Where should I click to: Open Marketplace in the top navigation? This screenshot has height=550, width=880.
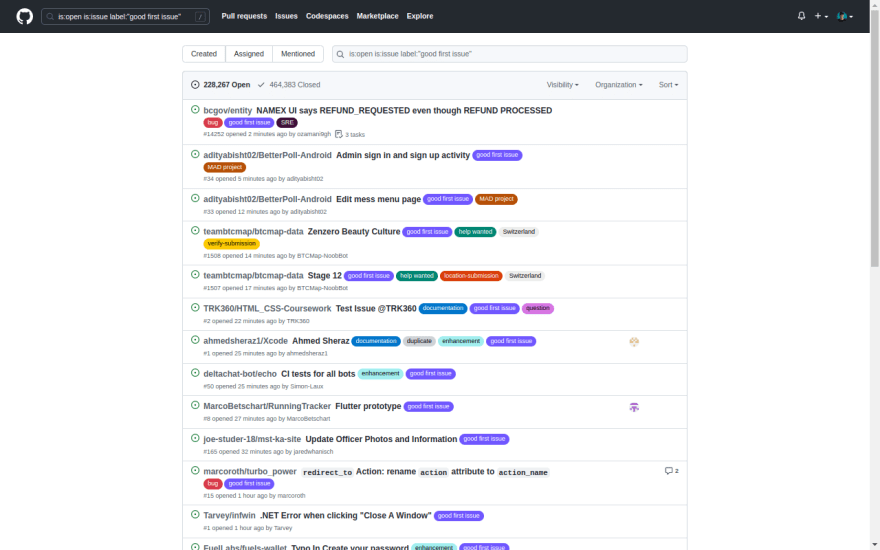pos(377,16)
